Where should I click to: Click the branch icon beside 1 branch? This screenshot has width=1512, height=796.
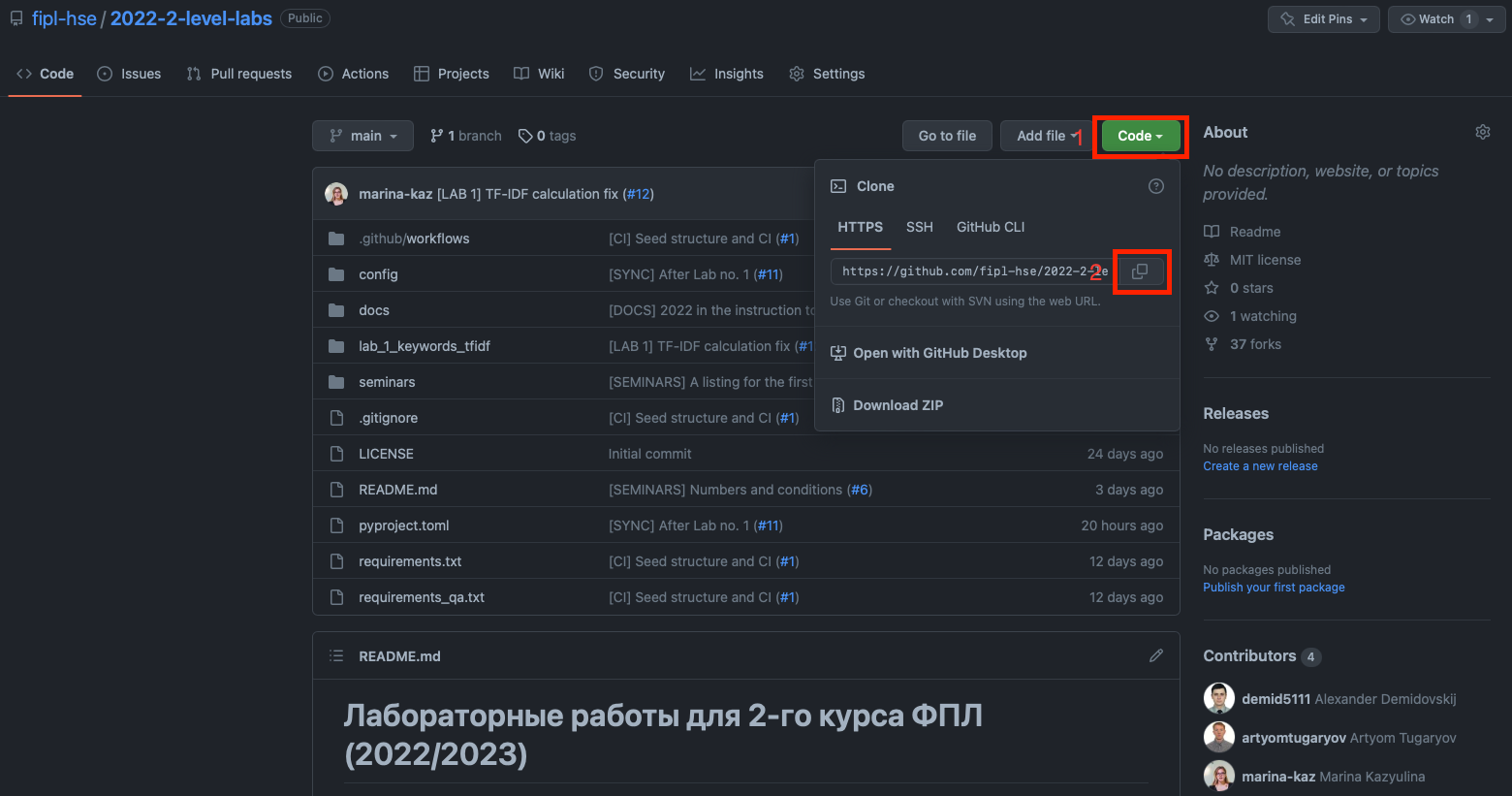pyautogui.click(x=437, y=136)
